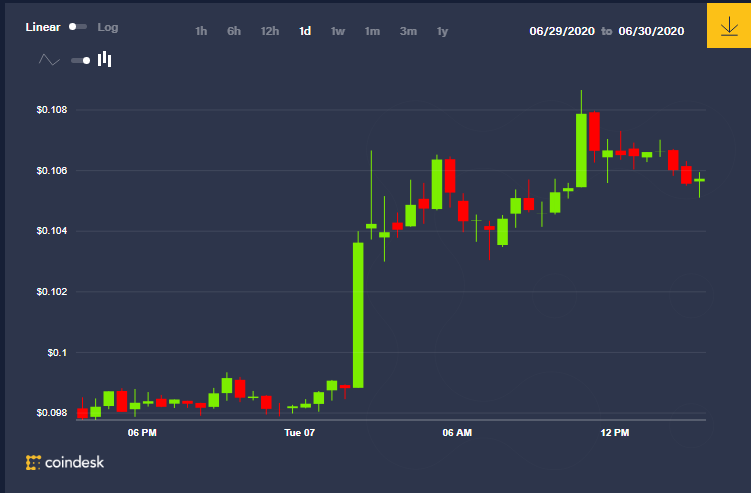Click the 12 PM x-axis label

614,433
